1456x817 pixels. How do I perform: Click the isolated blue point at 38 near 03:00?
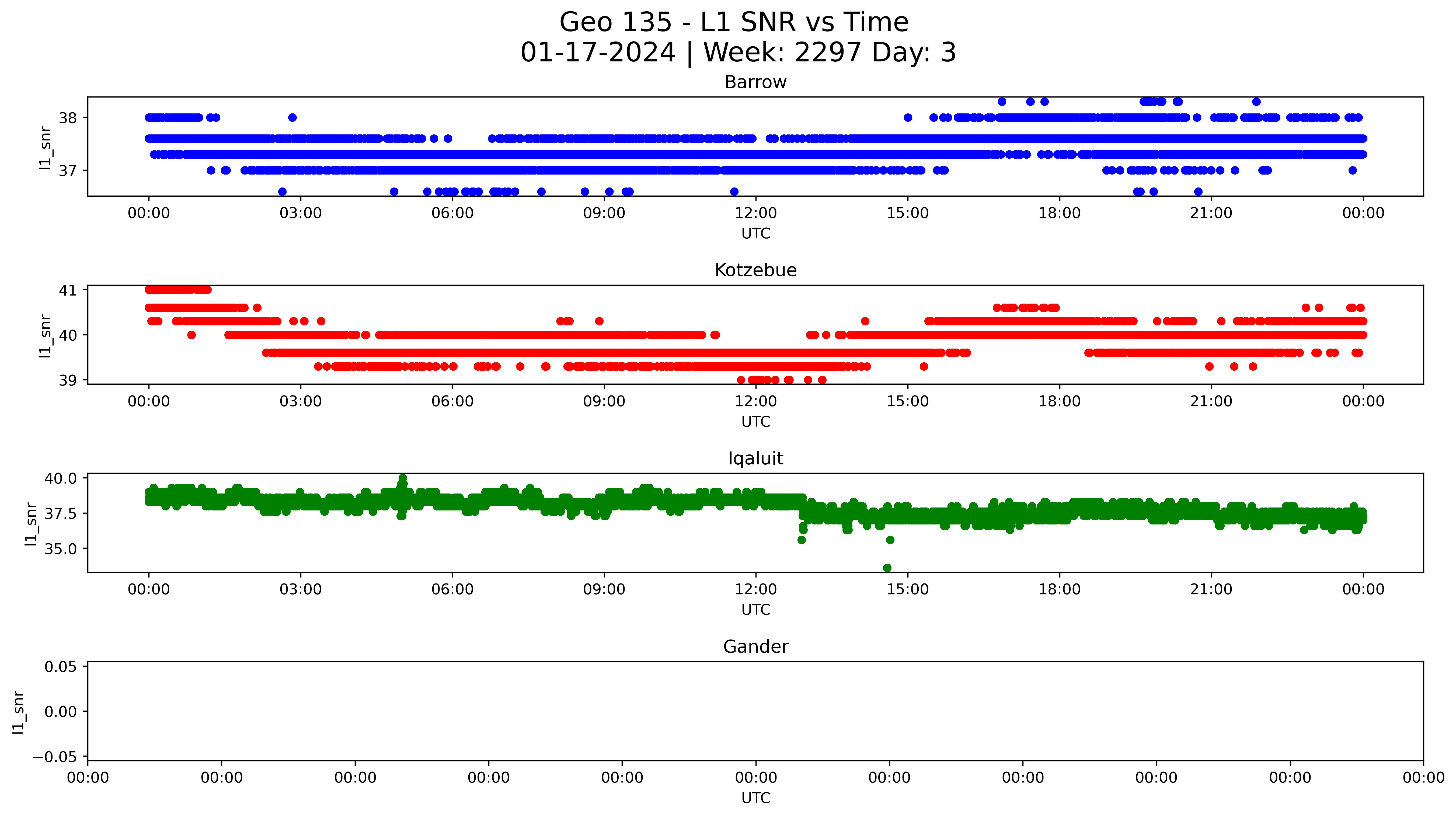292,118
